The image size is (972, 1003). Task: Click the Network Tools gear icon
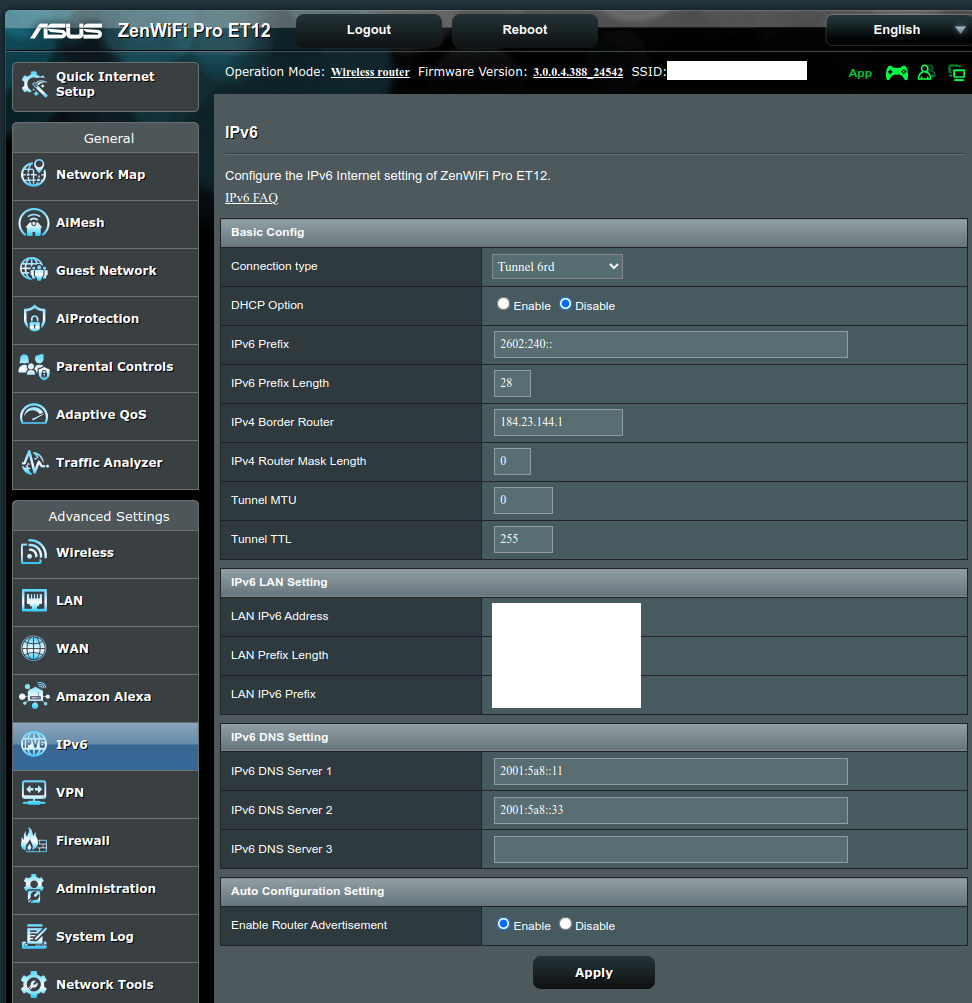(x=34, y=984)
